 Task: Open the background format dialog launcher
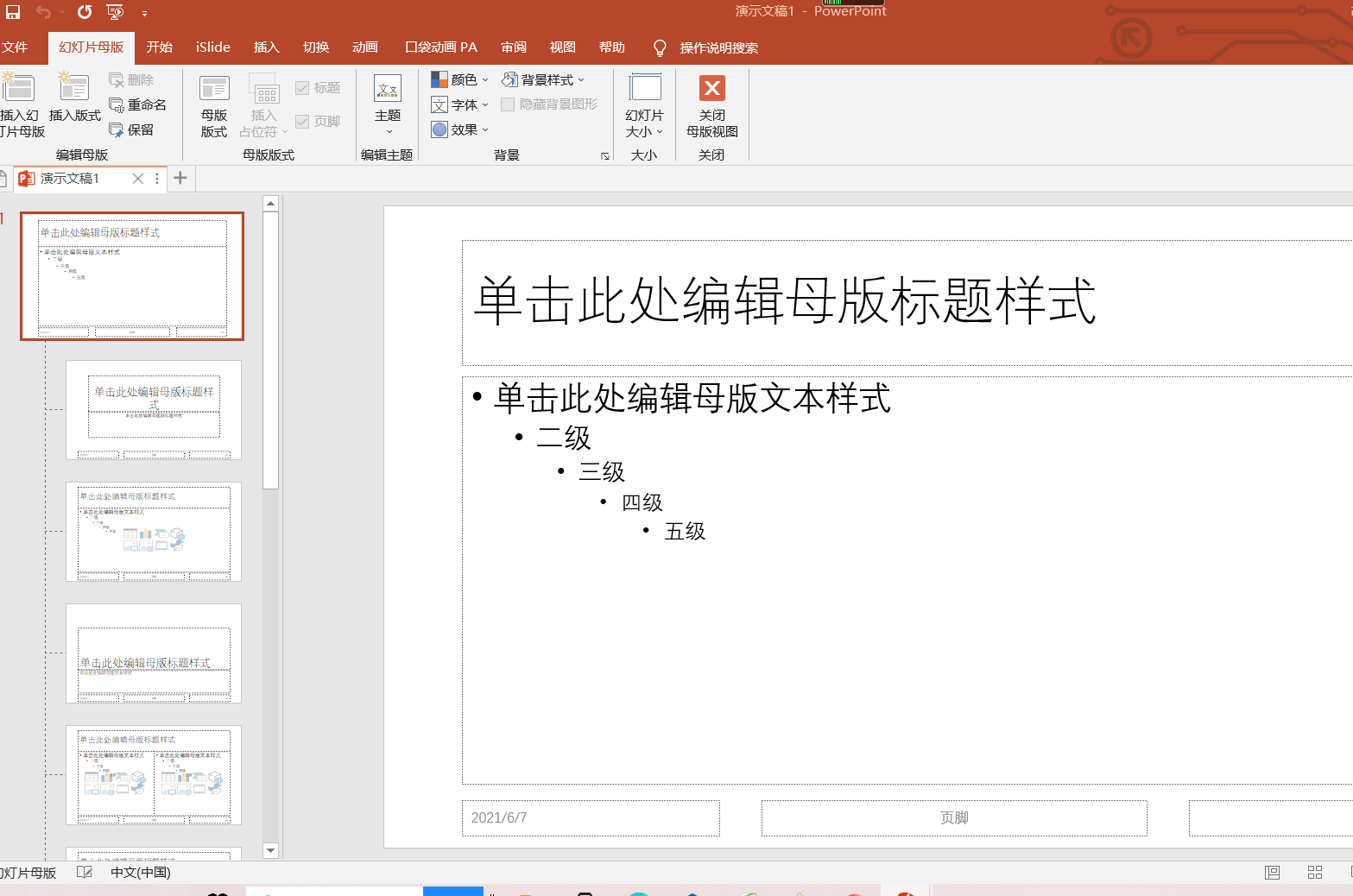[605, 156]
